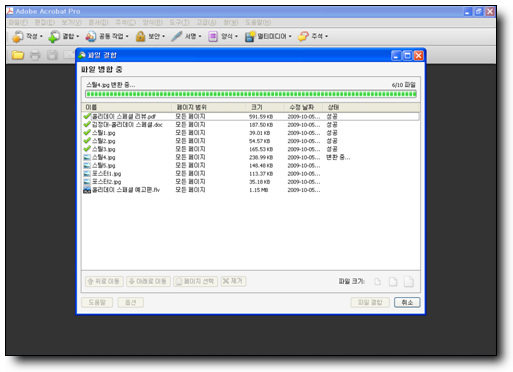513x372 pixels.
Task: Click the green check icon of the .pdf row
Action: click(87, 116)
